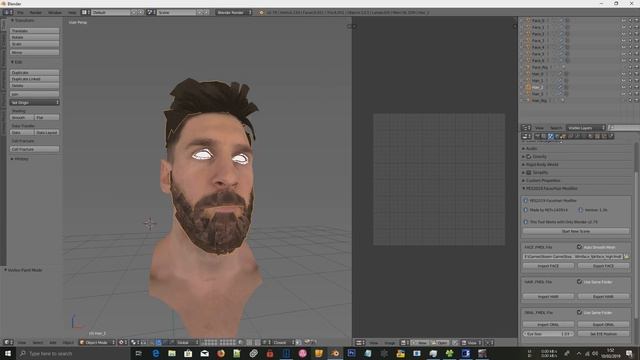Toggle Face_4 selectability arrow icon
Screen dimensions: 640x360
click(x=630, y=47)
